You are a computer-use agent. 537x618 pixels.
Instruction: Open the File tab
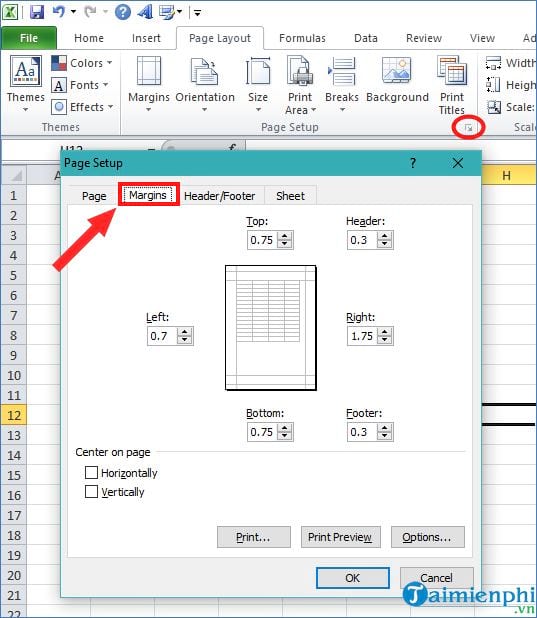[29, 38]
